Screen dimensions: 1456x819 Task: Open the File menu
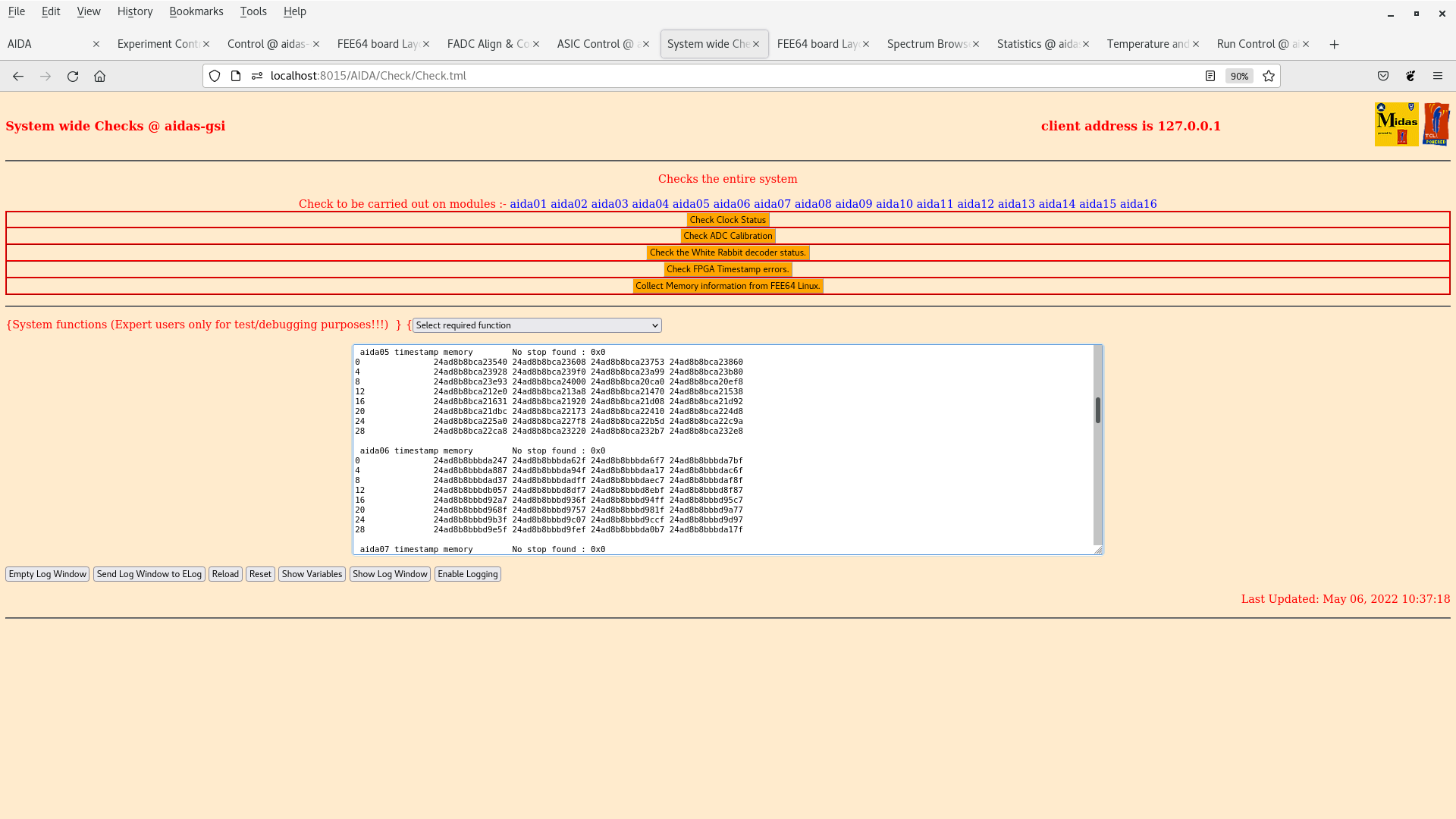pyautogui.click(x=16, y=11)
